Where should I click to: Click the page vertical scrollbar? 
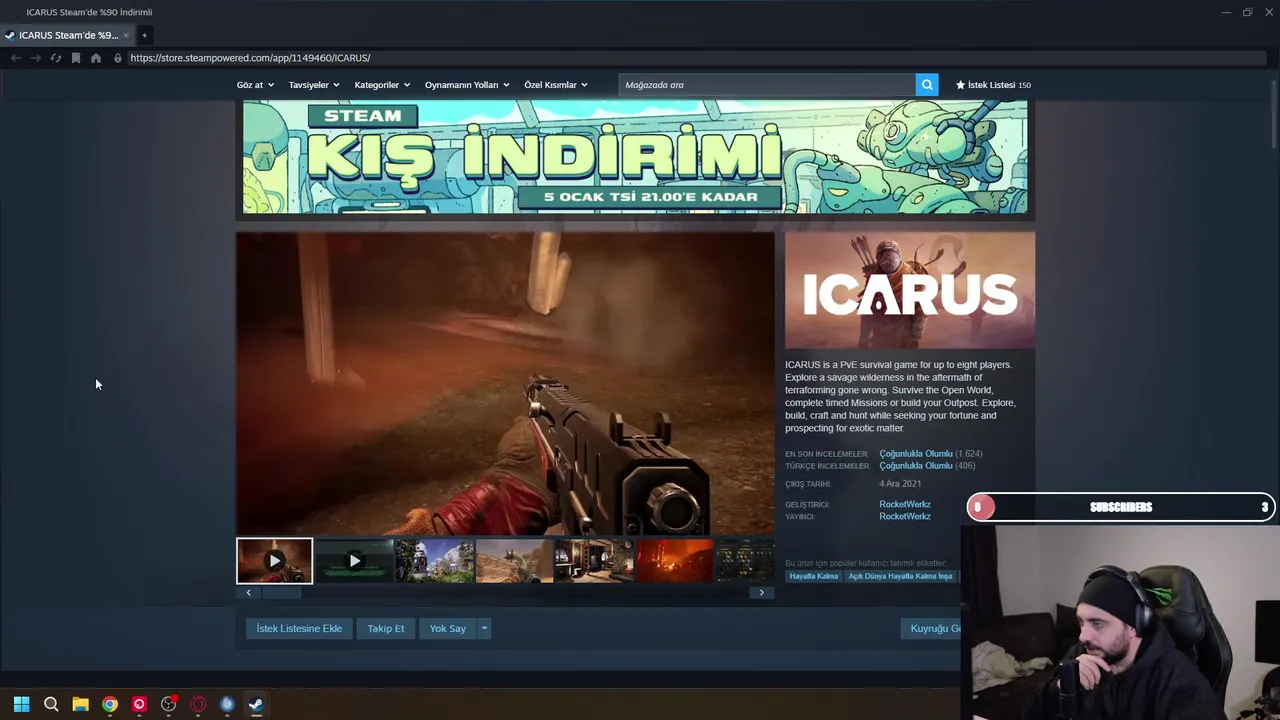click(x=1273, y=115)
